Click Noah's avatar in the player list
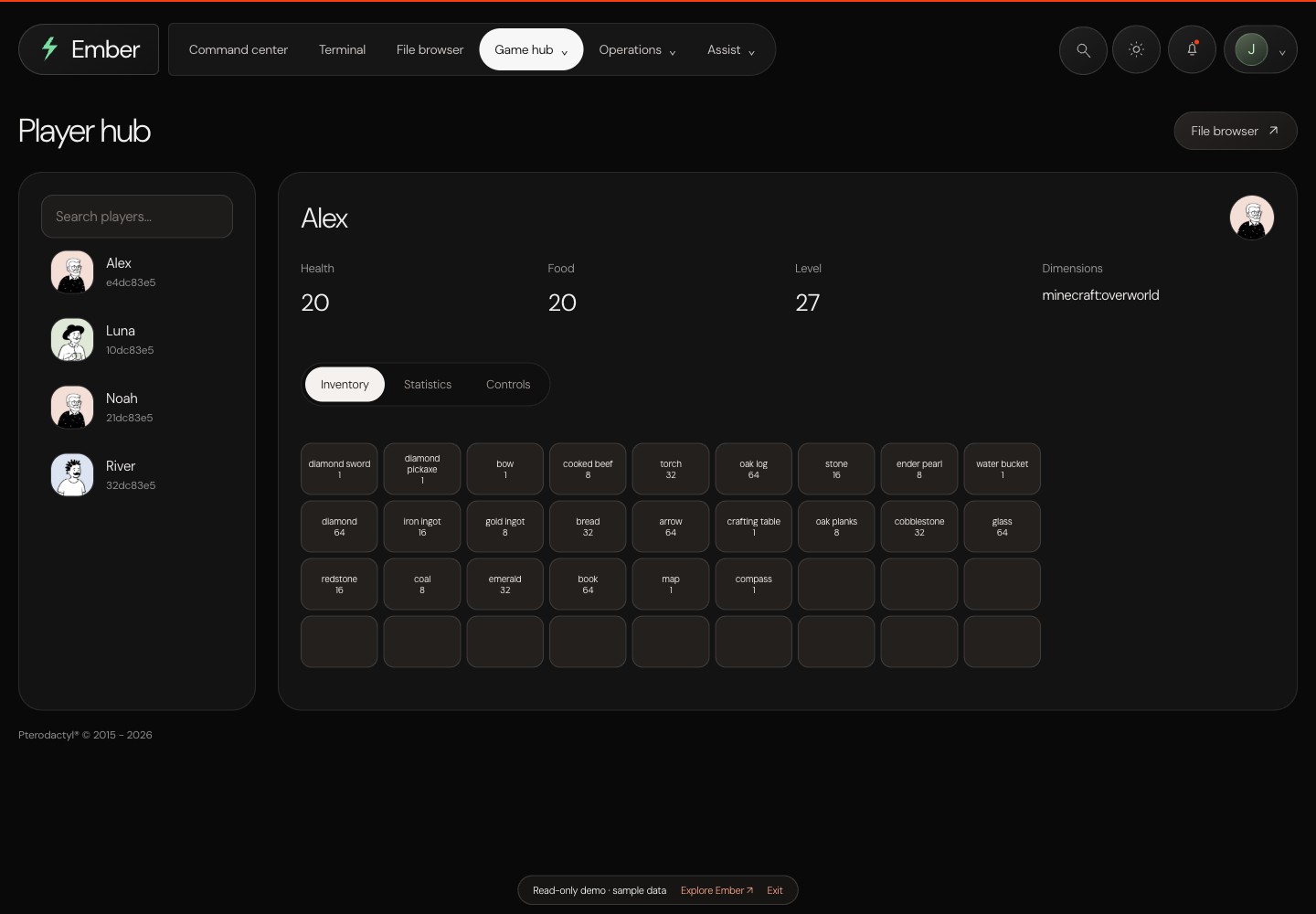Image resolution: width=1316 pixels, height=914 pixels. coord(72,408)
